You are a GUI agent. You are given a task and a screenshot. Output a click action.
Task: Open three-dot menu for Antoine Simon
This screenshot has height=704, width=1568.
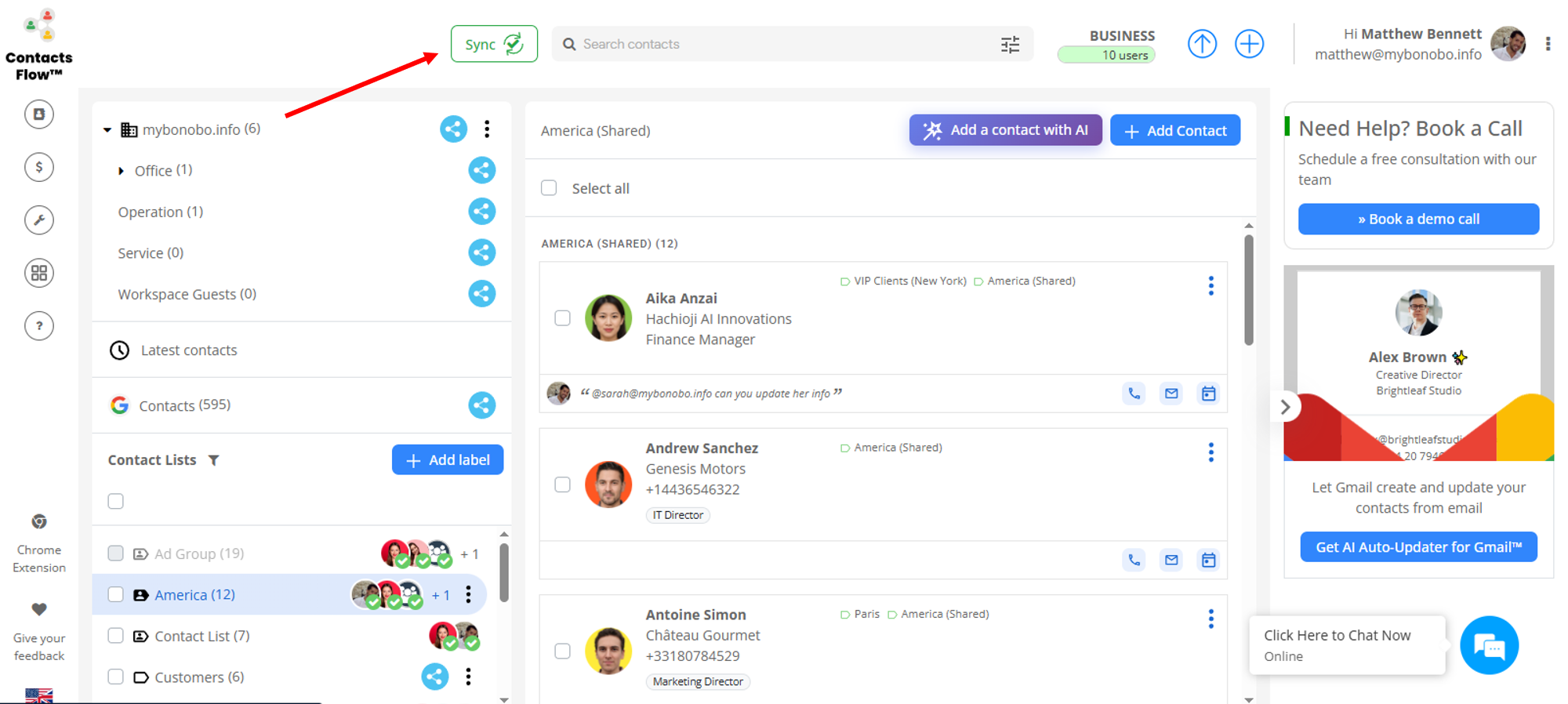tap(1210, 619)
